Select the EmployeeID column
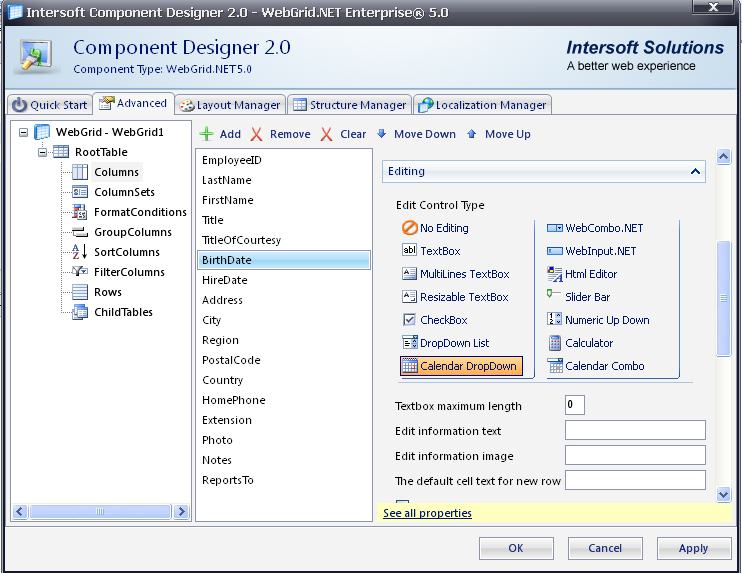The height and width of the screenshot is (573, 742). [x=283, y=160]
